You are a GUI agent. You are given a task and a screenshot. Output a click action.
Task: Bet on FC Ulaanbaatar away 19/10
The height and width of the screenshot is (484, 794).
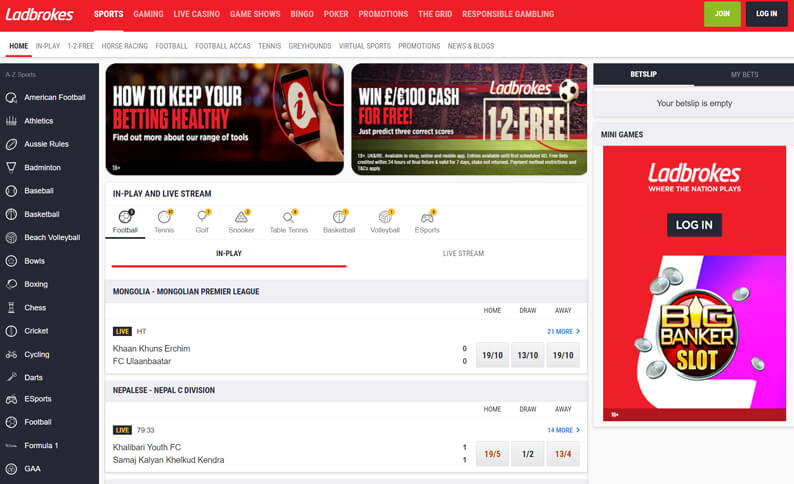coord(563,355)
